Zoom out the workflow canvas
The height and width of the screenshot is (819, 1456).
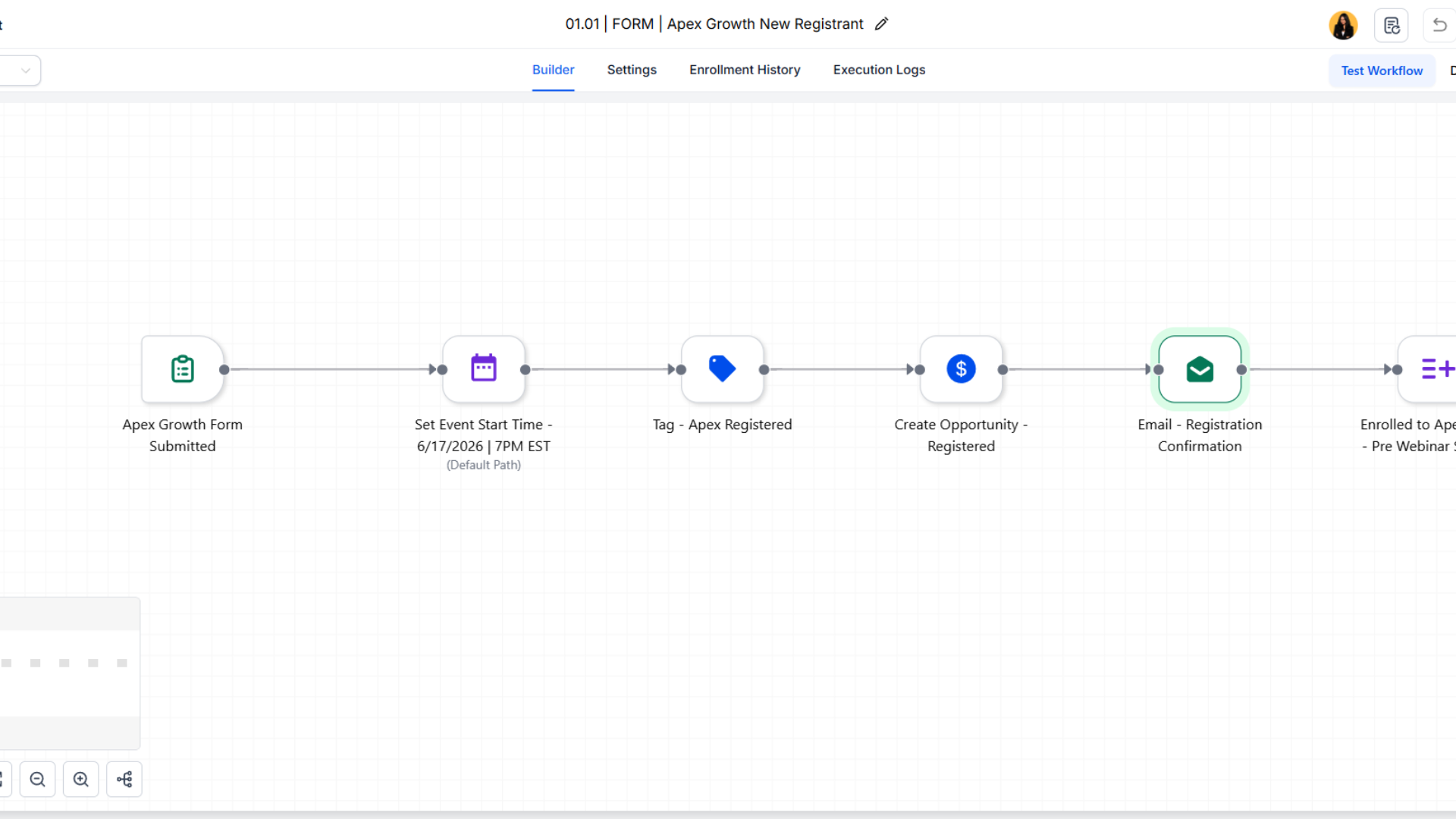38,780
